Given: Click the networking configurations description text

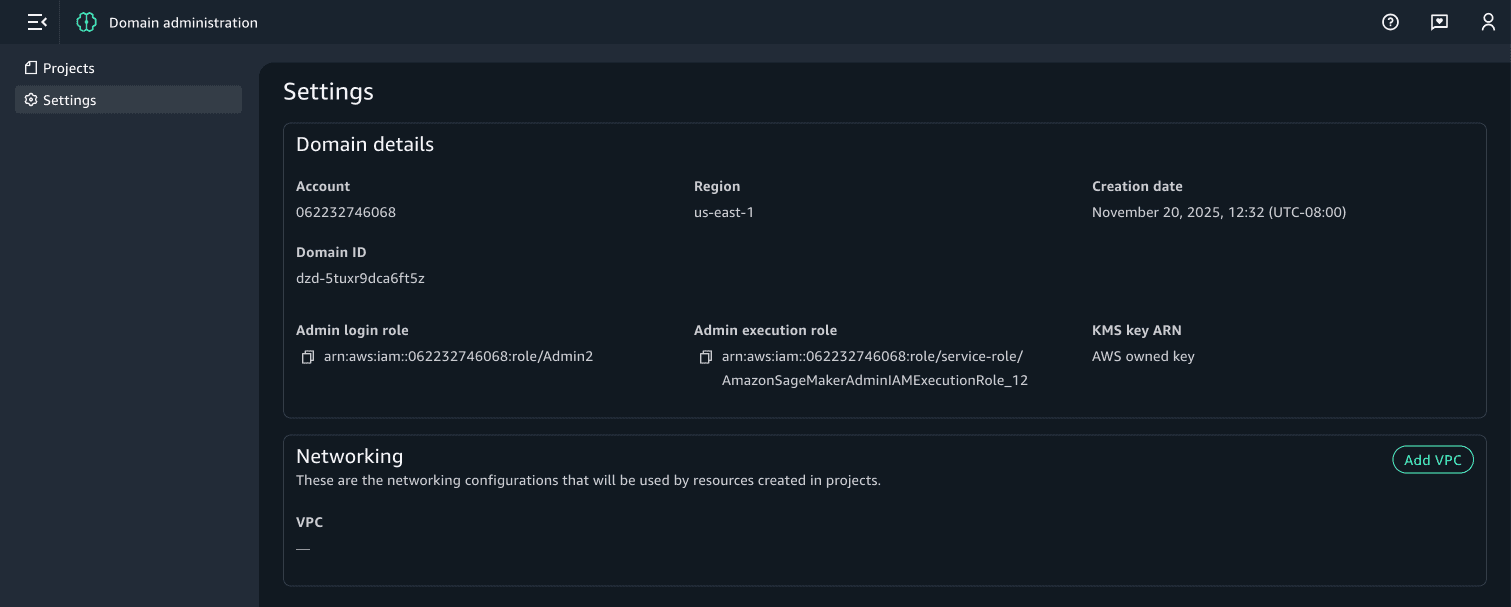Looking at the screenshot, I should click(588, 480).
